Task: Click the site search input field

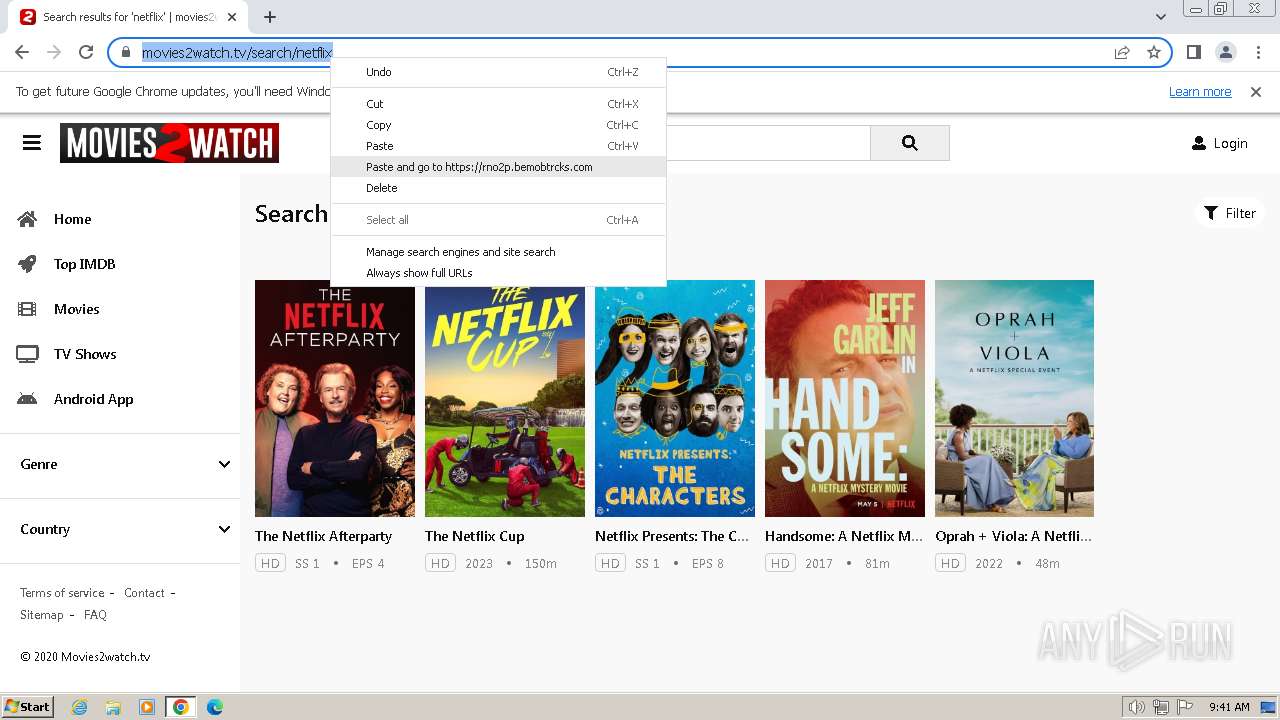Action: [768, 143]
